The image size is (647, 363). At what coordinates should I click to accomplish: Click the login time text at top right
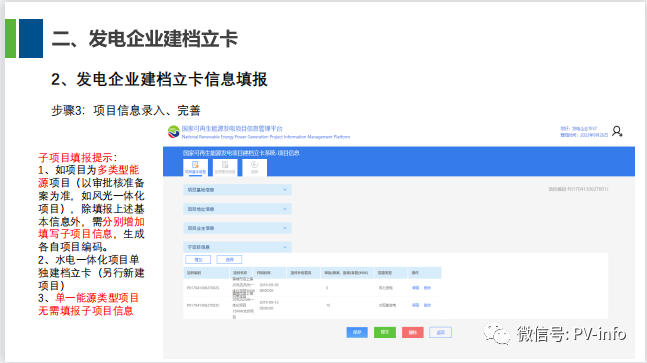point(584,135)
